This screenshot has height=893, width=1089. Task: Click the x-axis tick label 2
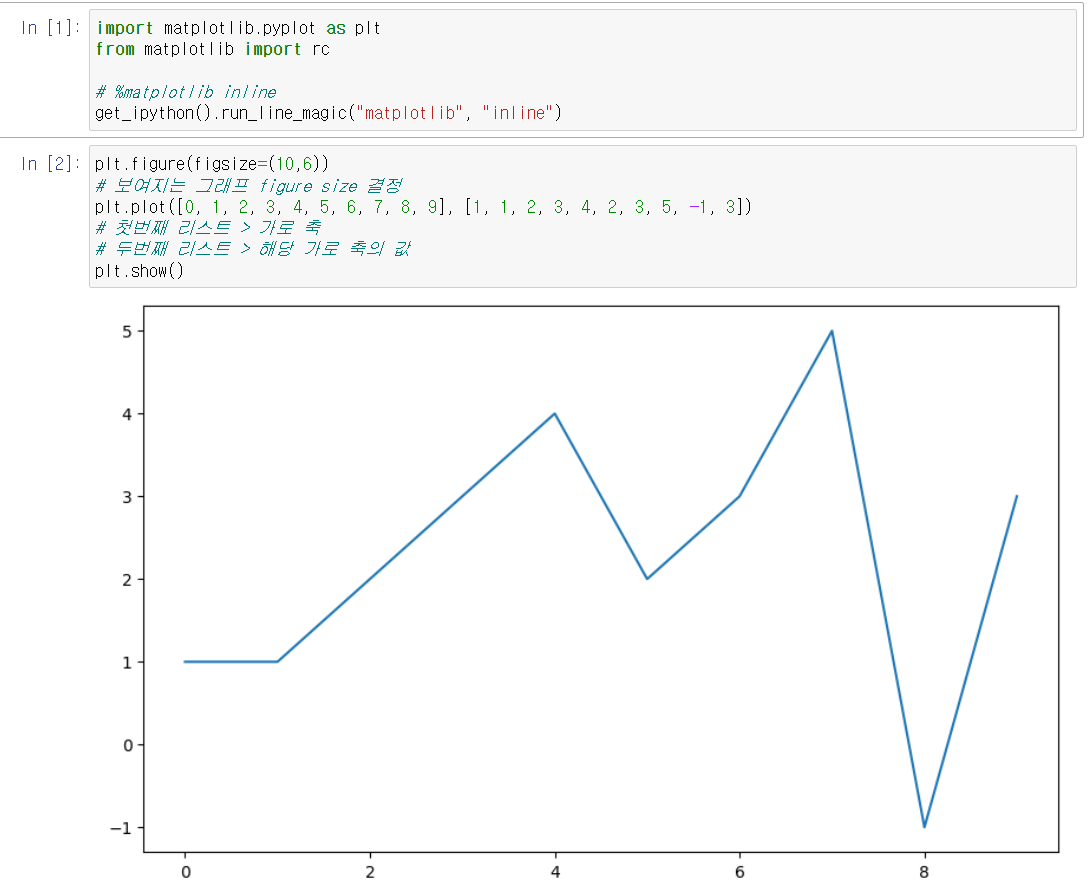[370, 872]
